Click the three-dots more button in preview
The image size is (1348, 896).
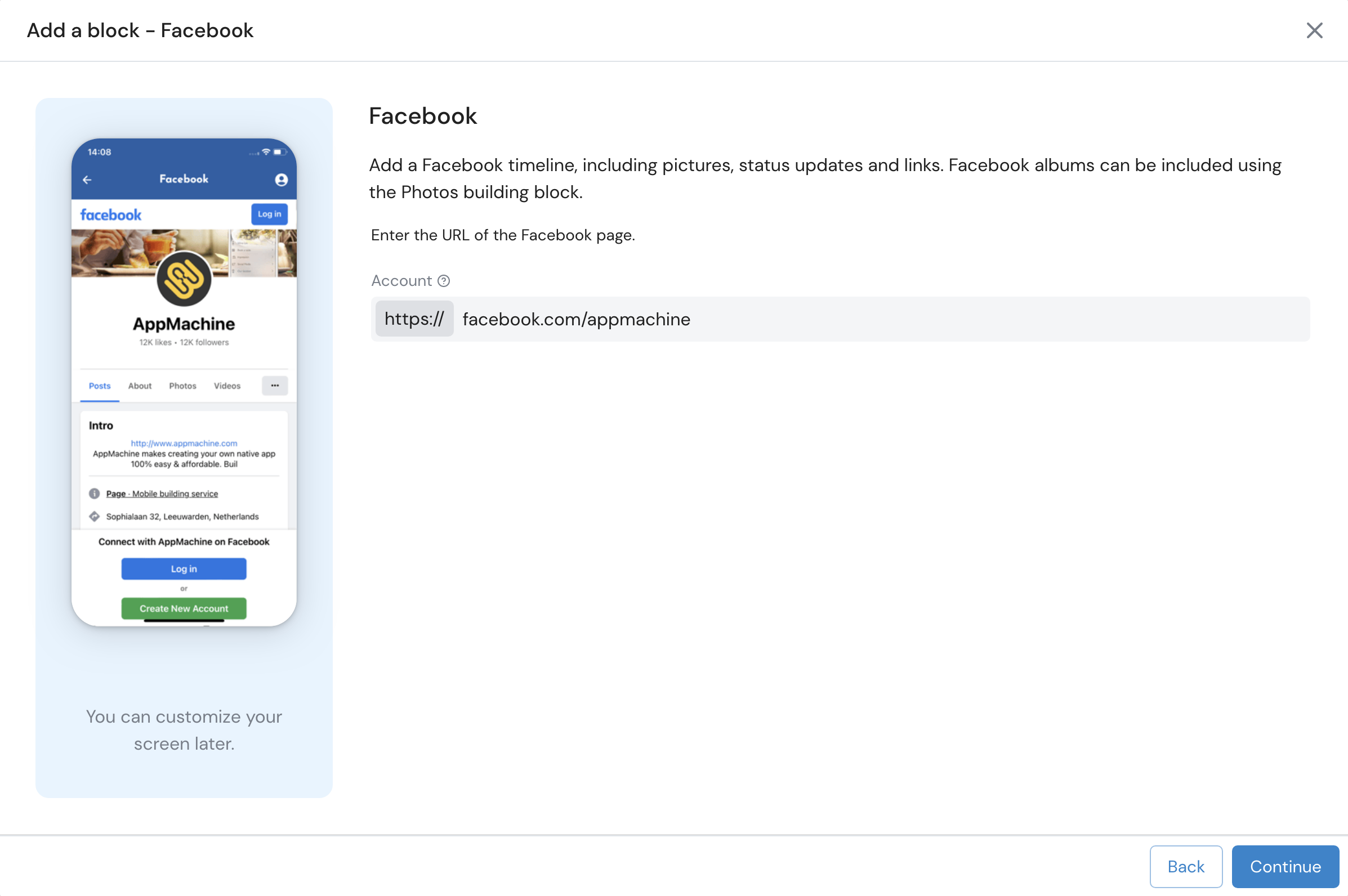coord(274,386)
